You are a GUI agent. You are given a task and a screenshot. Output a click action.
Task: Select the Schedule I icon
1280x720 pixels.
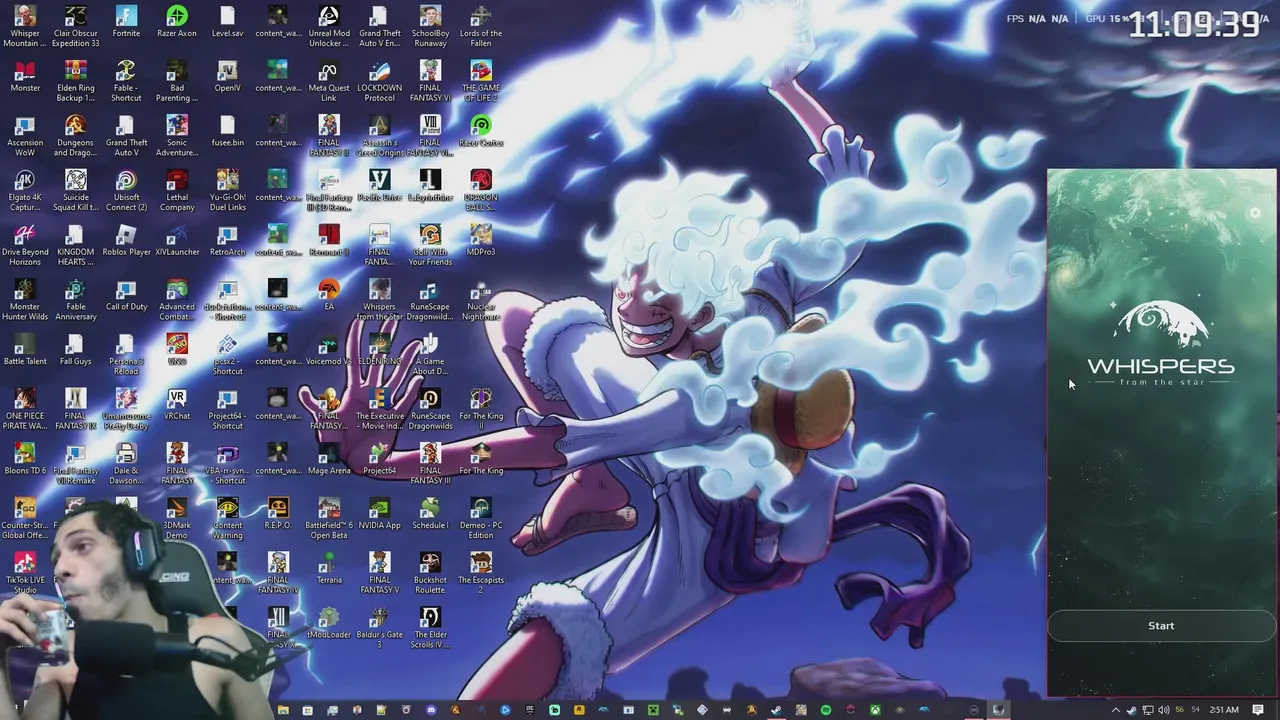pyautogui.click(x=430, y=514)
